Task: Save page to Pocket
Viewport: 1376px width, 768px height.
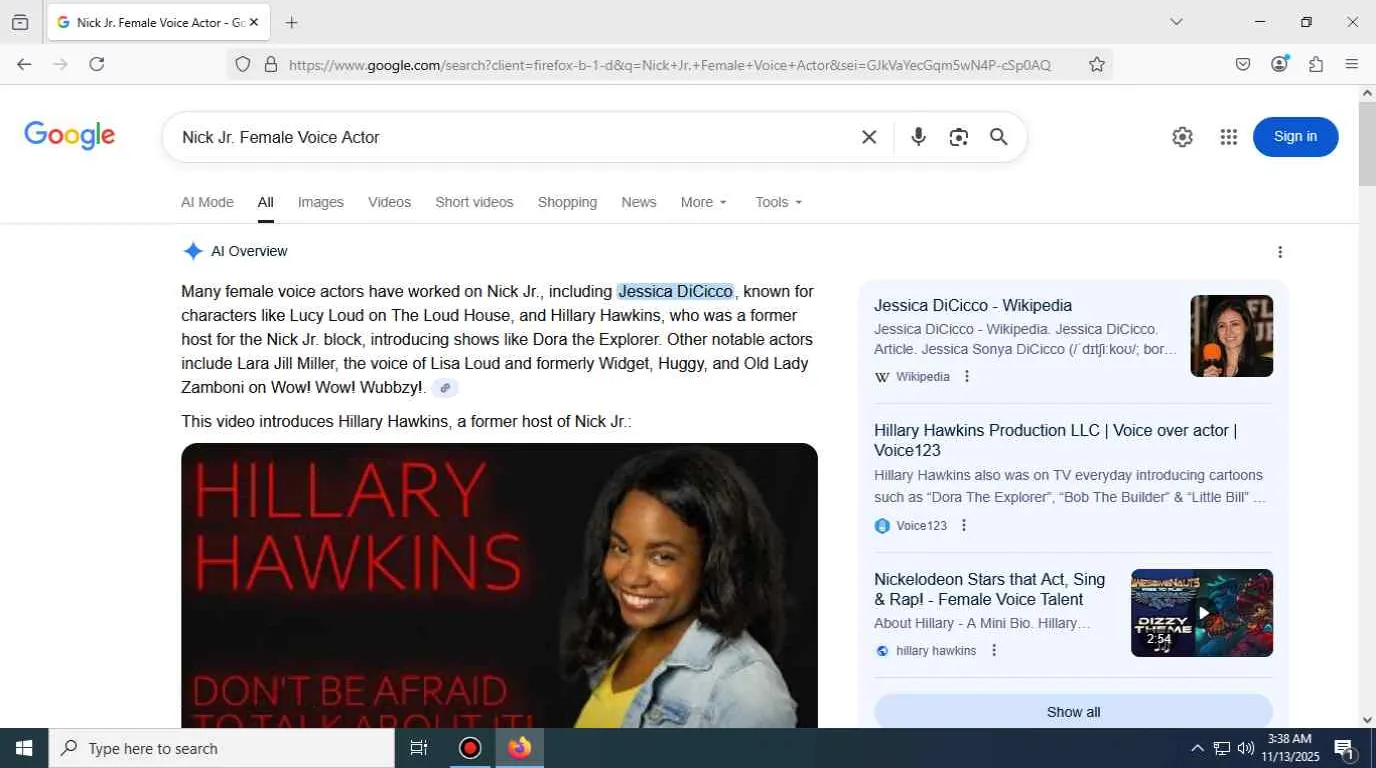Action: coord(1243,64)
